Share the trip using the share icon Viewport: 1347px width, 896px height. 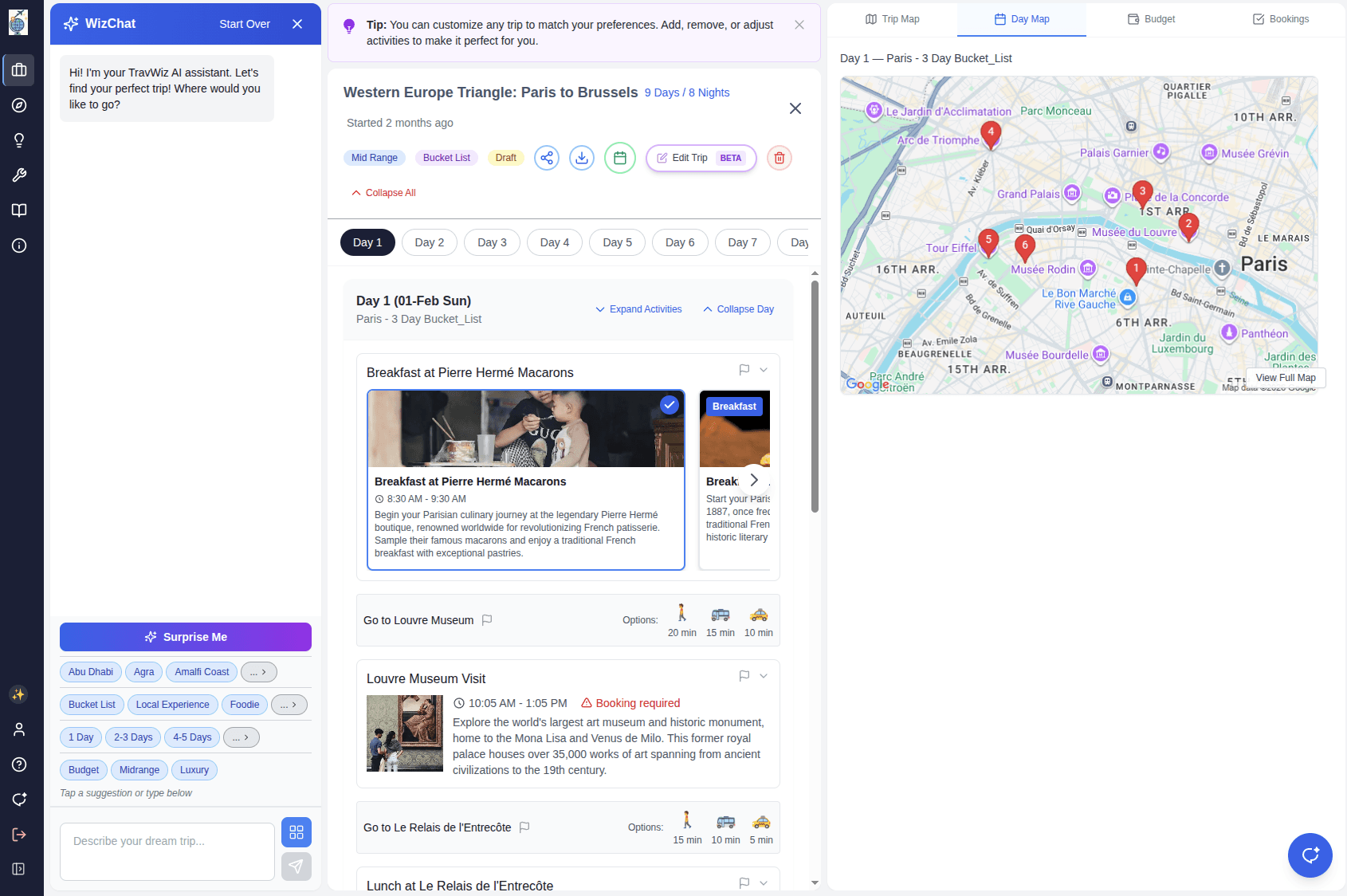547,158
